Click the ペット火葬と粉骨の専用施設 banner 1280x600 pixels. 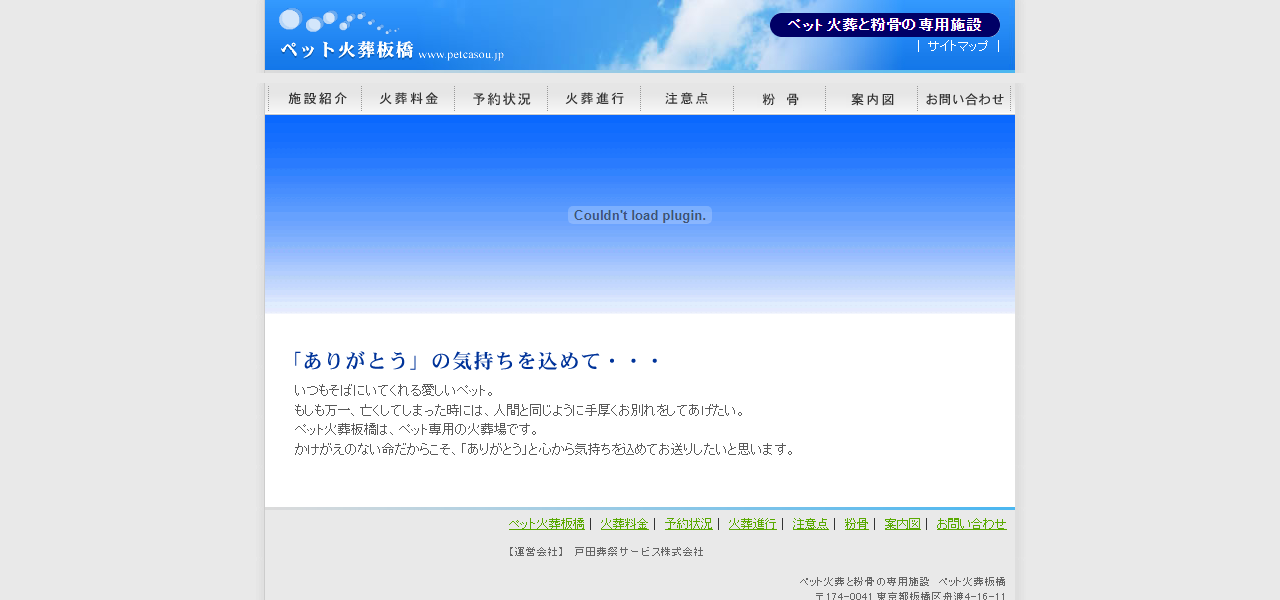point(885,25)
